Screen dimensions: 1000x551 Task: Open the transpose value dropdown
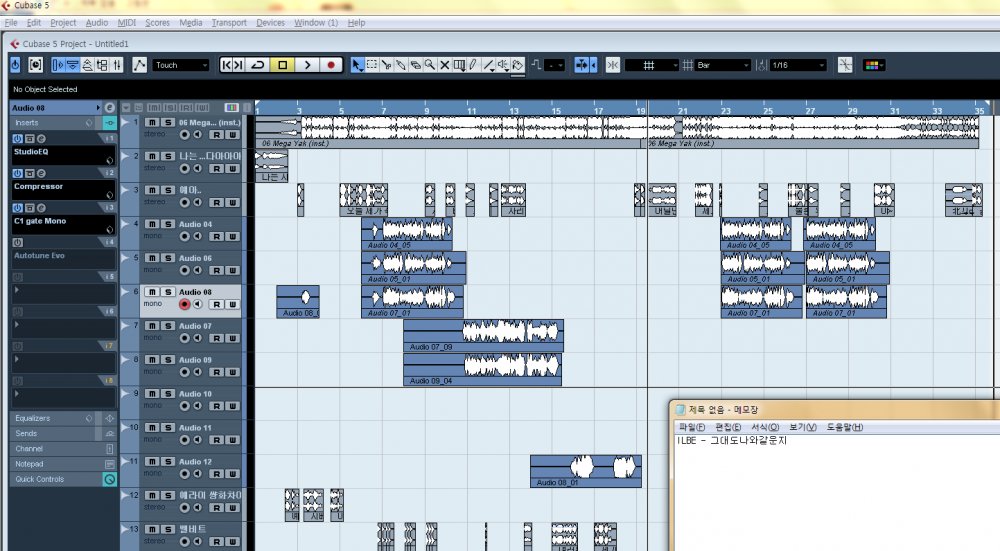[x=554, y=65]
